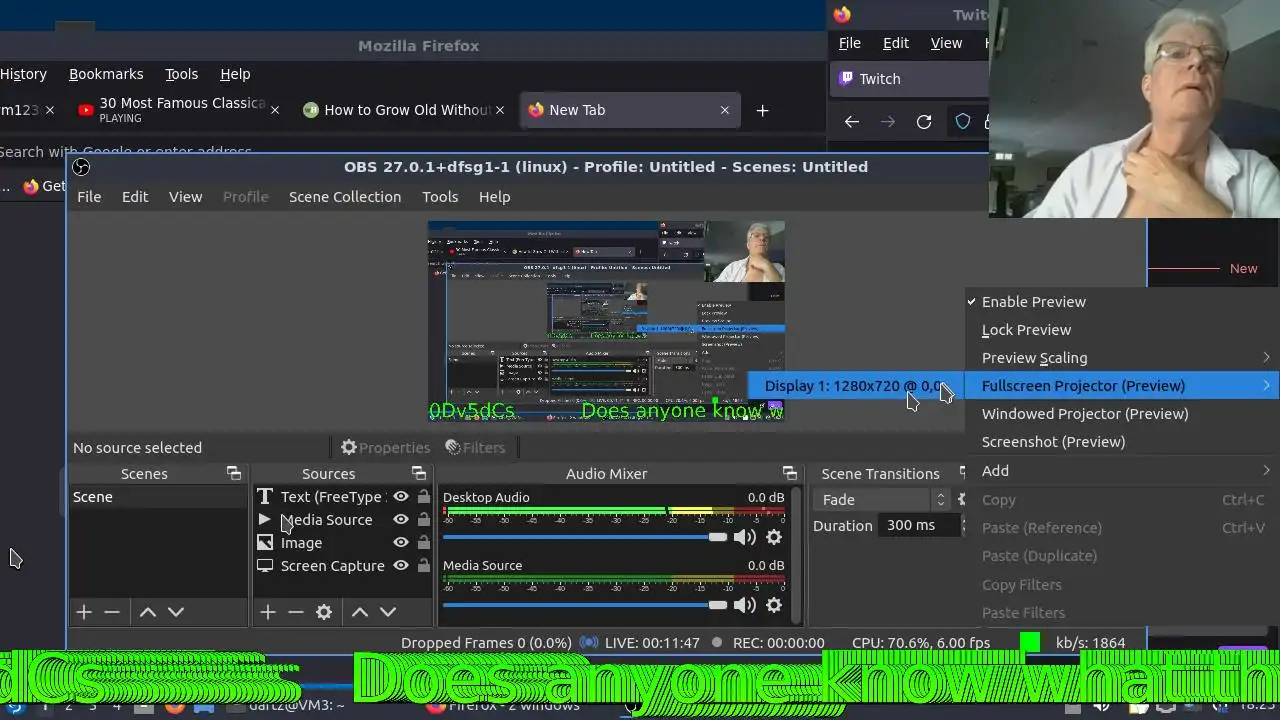Undock the Audio Mixer panel
The height and width of the screenshot is (720, 1280).
[x=790, y=473]
